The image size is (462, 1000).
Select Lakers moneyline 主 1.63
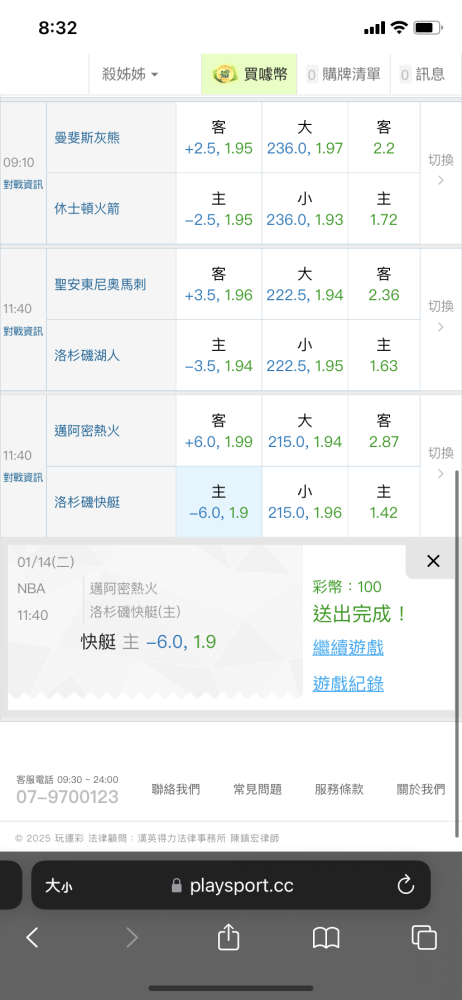click(384, 355)
